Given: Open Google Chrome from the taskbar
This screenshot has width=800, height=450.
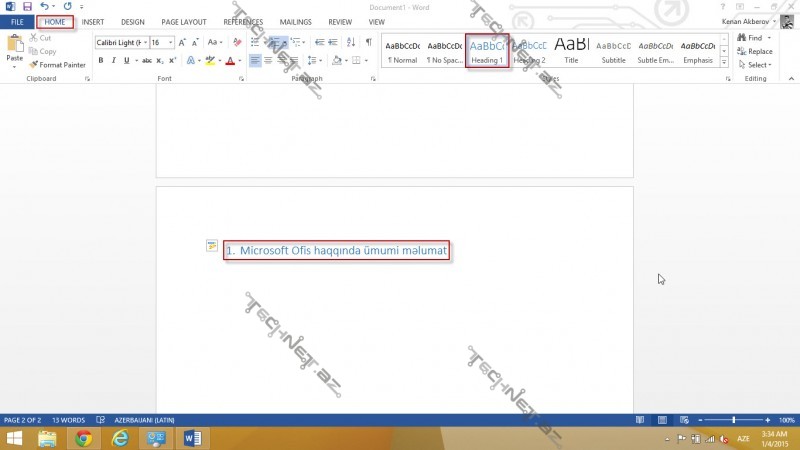Looking at the screenshot, I should (83, 438).
